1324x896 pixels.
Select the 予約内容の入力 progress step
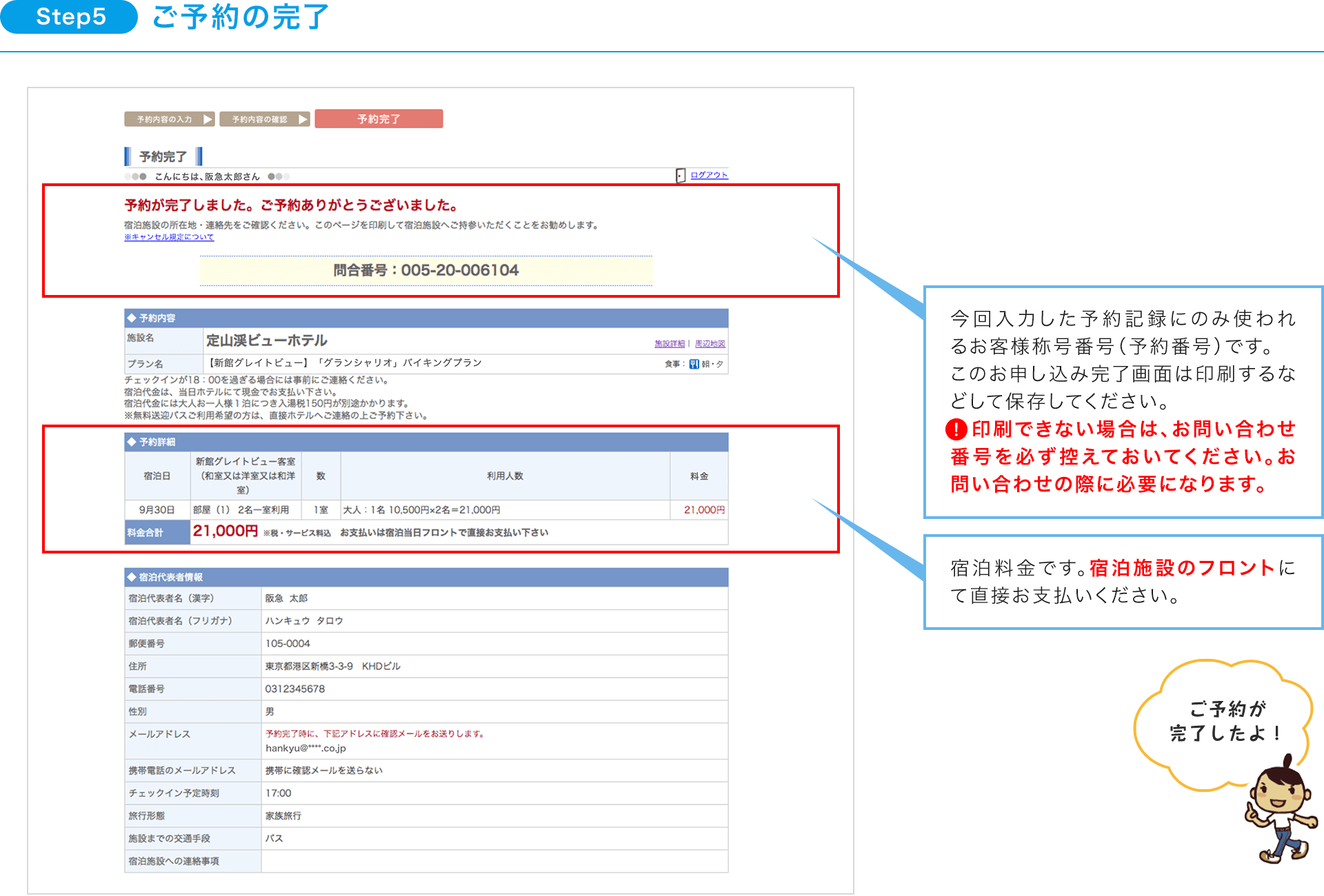164,119
